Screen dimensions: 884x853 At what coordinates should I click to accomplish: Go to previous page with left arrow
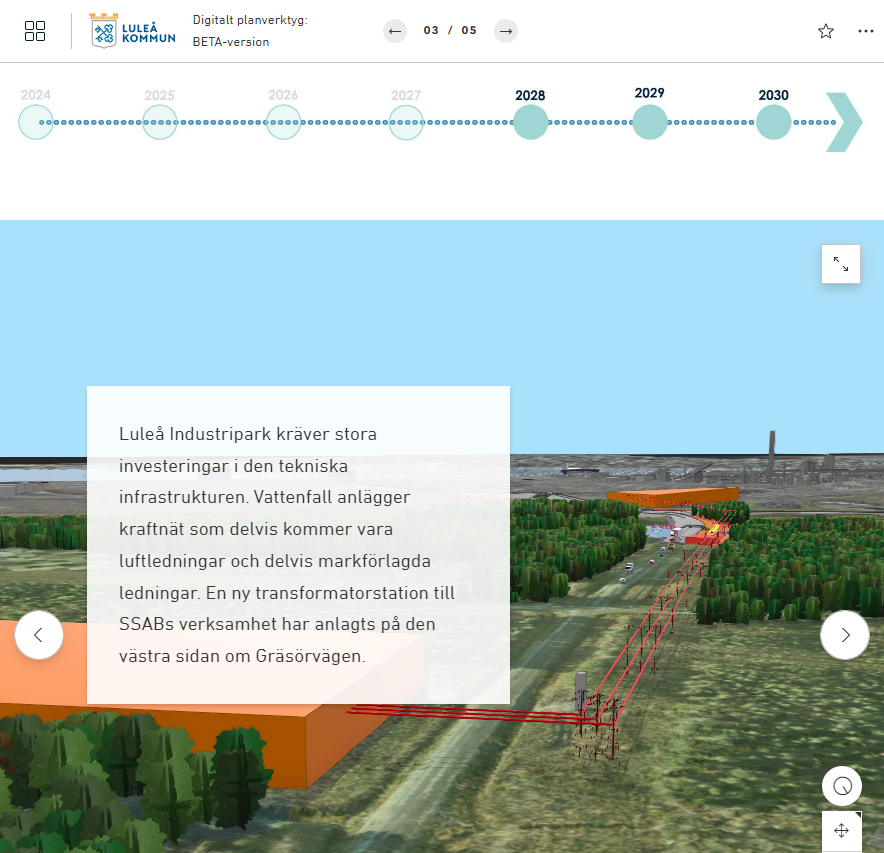coord(395,31)
